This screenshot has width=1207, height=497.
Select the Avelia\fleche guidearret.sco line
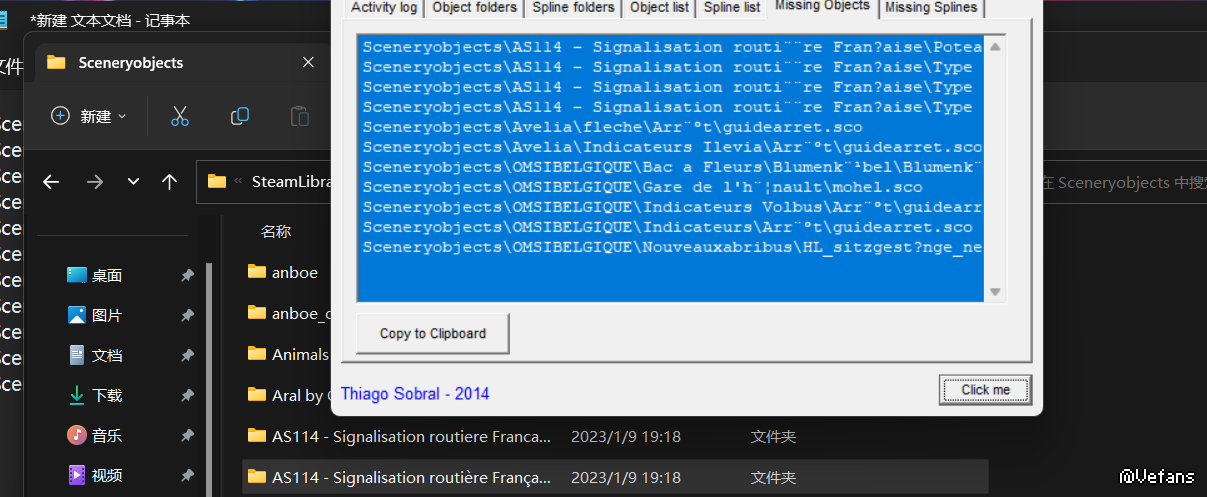[612, 127]
